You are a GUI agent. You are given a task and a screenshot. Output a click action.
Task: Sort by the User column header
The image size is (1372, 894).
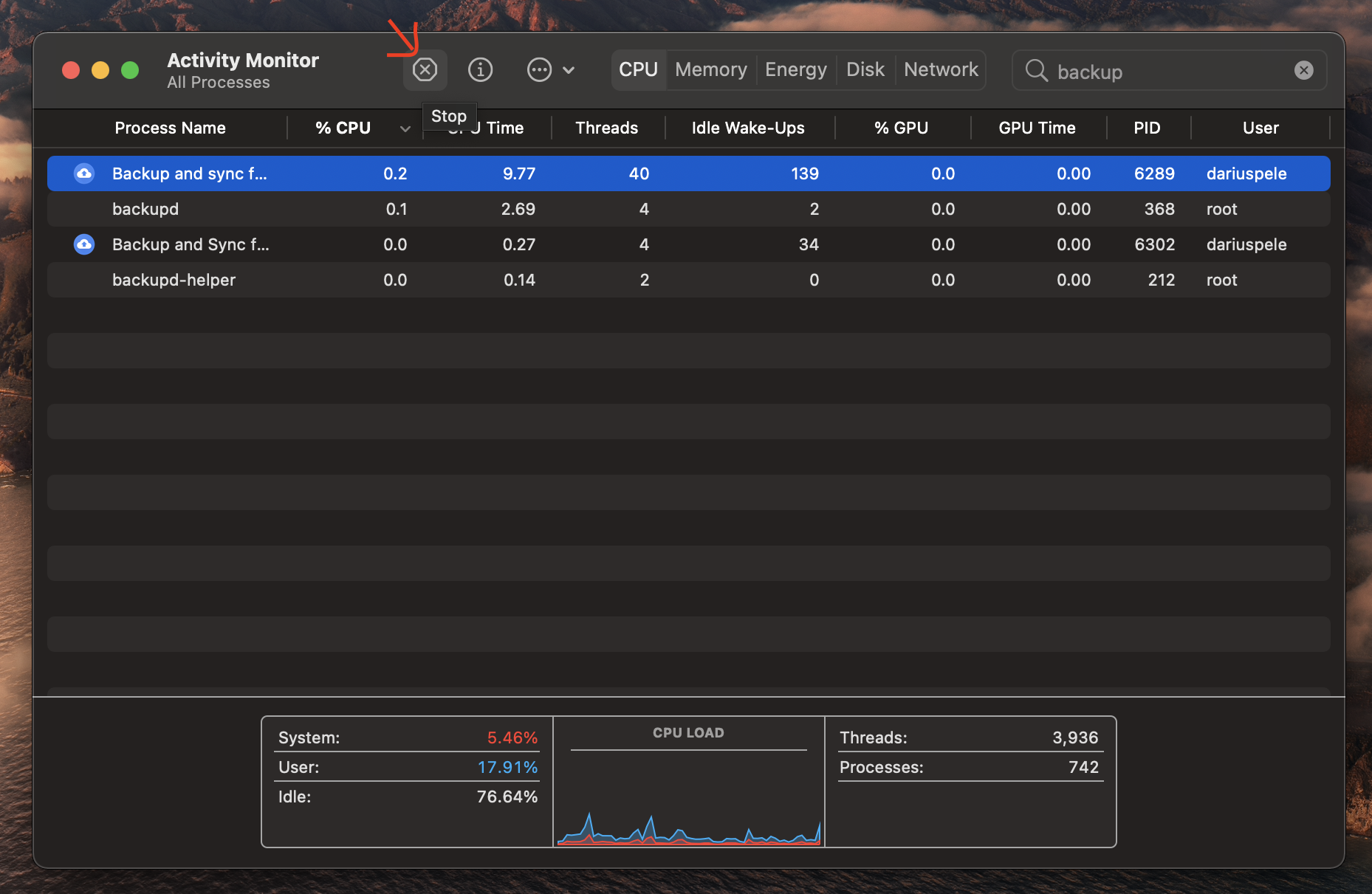[x=1260, y=128]
